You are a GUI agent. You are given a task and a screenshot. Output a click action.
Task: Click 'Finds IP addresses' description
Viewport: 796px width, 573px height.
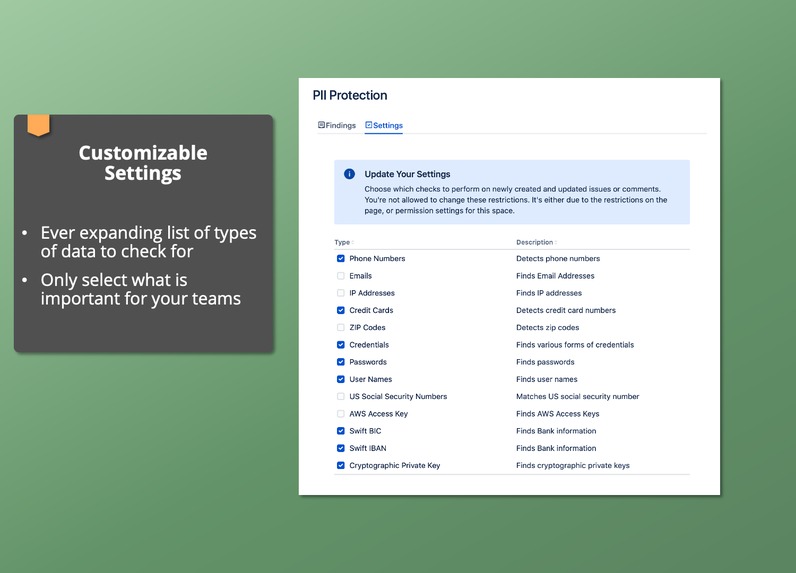pos(549,293)
